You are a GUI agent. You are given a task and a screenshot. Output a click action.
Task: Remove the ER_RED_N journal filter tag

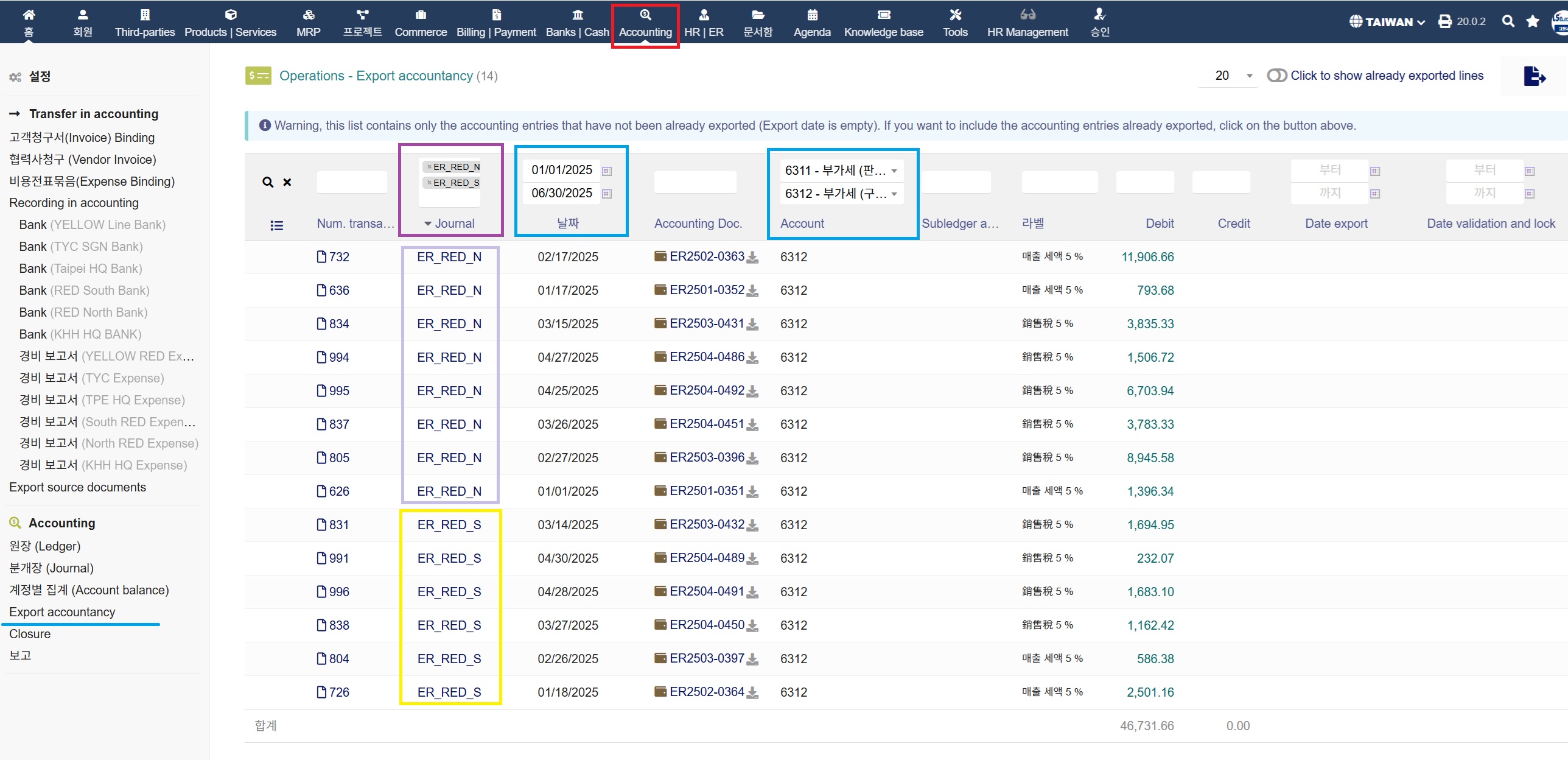(429, 167)
